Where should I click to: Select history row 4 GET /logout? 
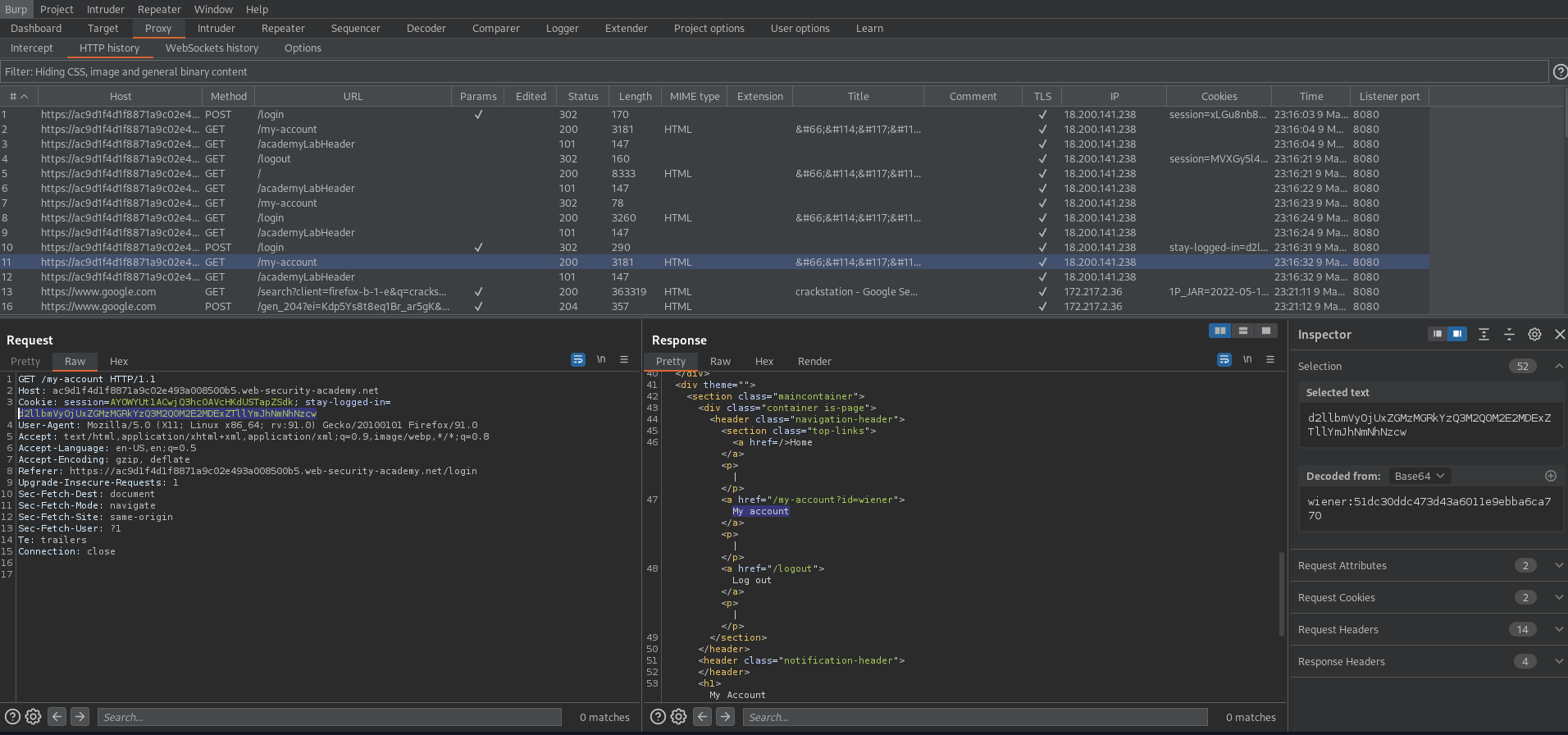point(714,159)
